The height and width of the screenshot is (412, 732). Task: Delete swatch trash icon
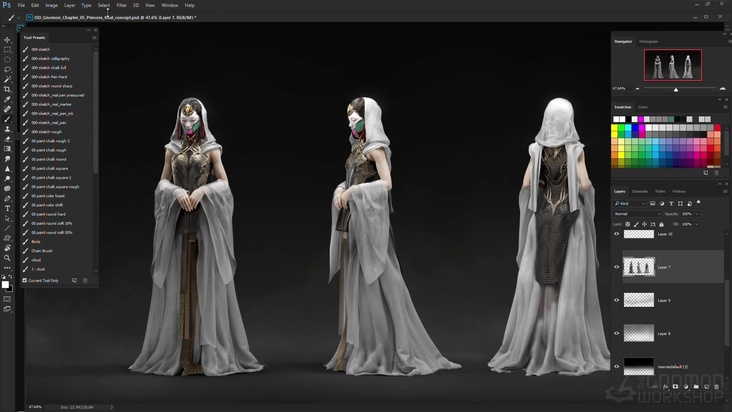(x=717, y=173)
